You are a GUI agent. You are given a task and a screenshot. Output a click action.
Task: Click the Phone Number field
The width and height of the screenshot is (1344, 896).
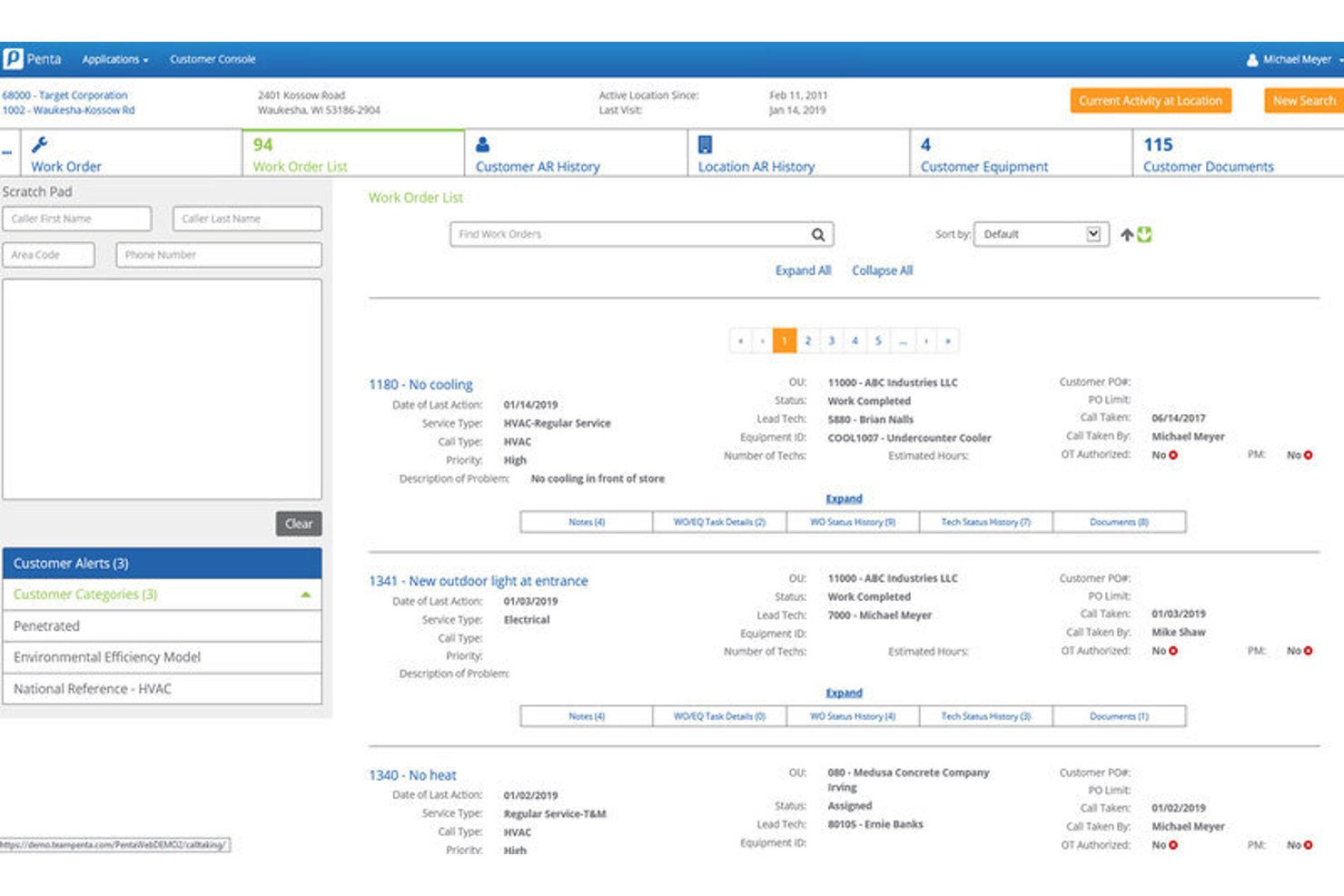[x=219, y=255]
